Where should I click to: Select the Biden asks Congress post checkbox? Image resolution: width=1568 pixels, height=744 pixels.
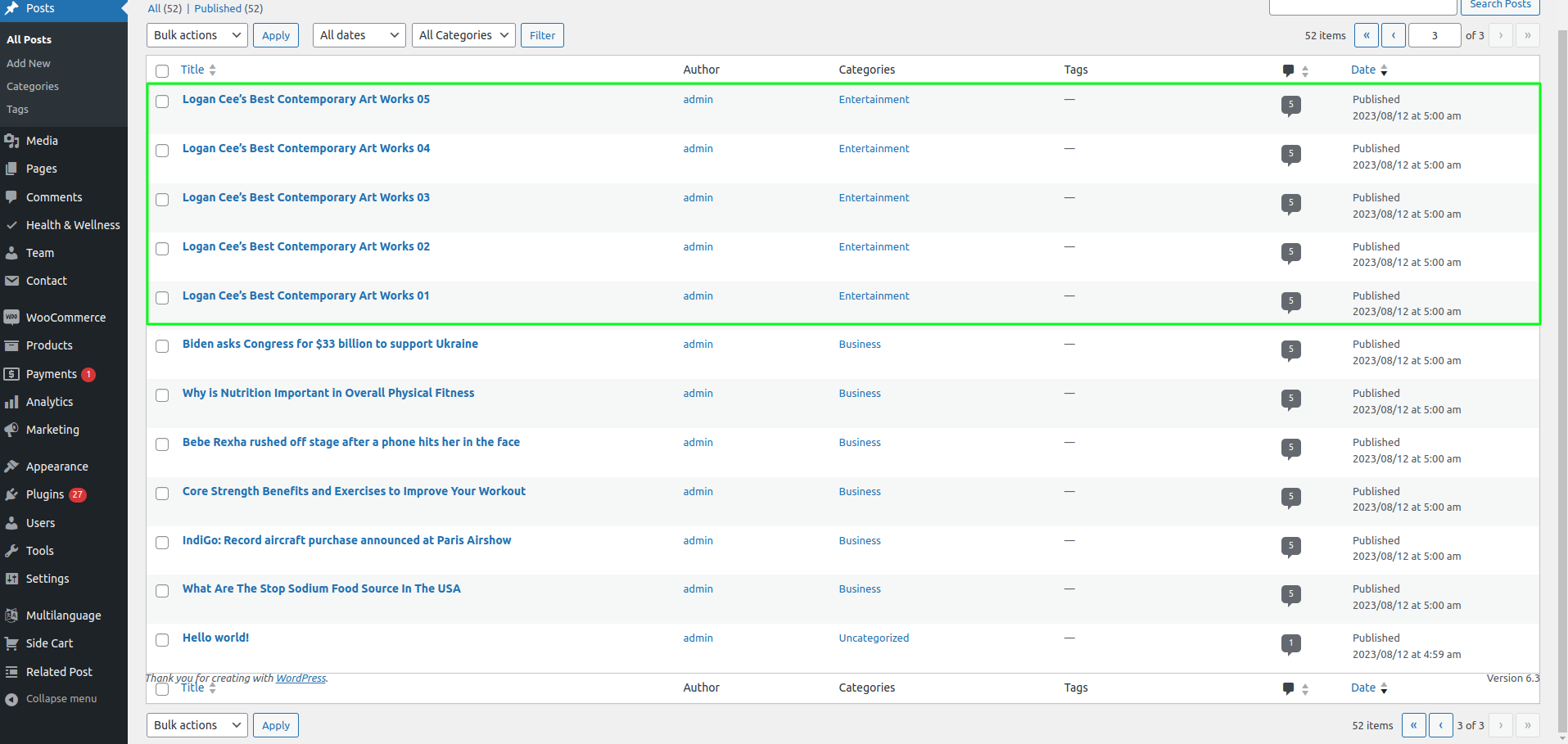coord(162,346)
